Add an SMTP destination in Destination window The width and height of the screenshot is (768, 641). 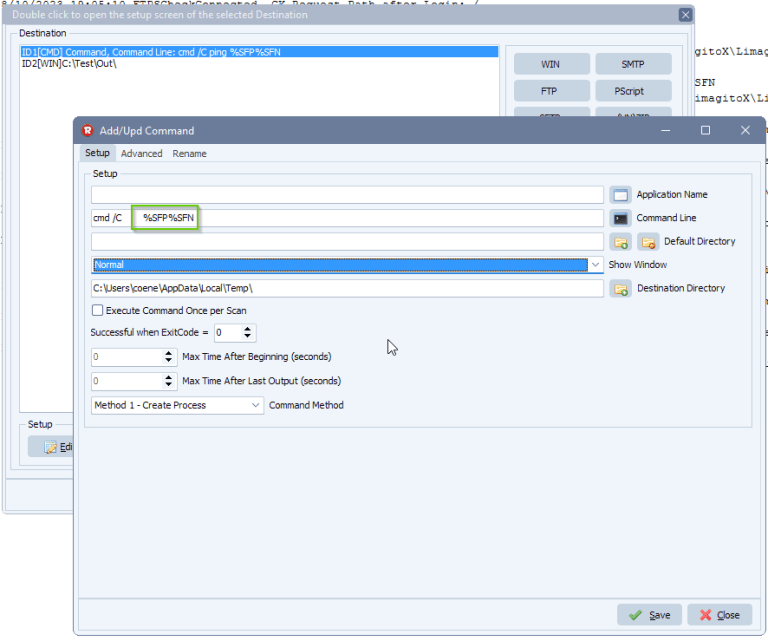click(x=633, y=64)
